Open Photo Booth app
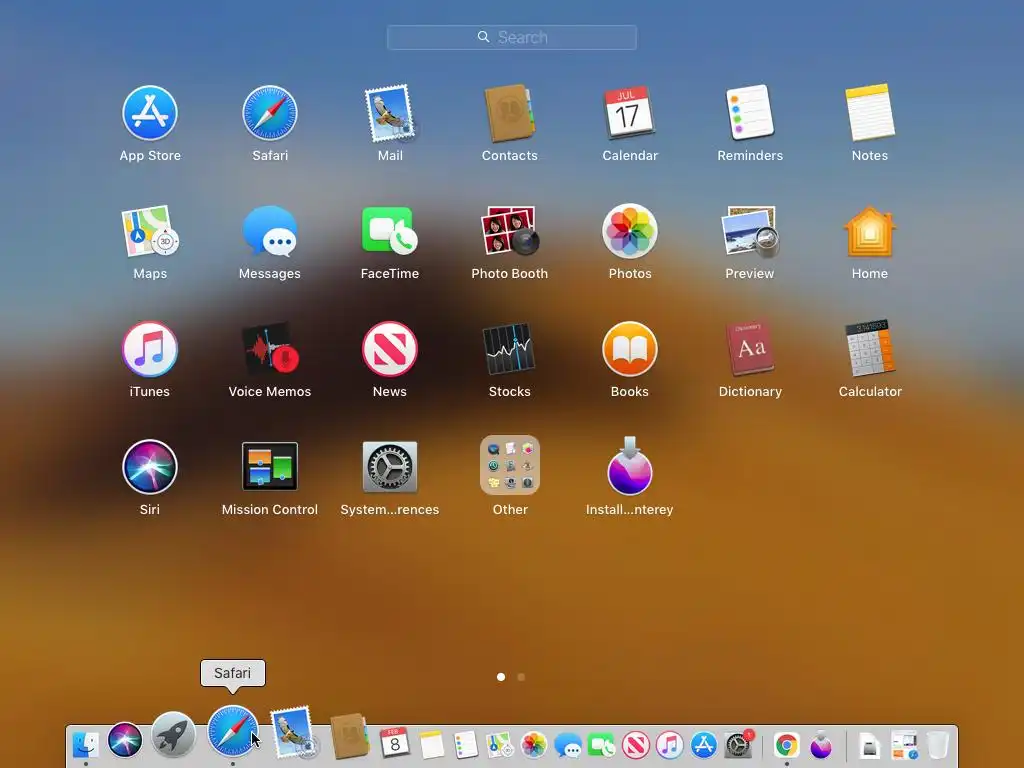 [509, 231]
